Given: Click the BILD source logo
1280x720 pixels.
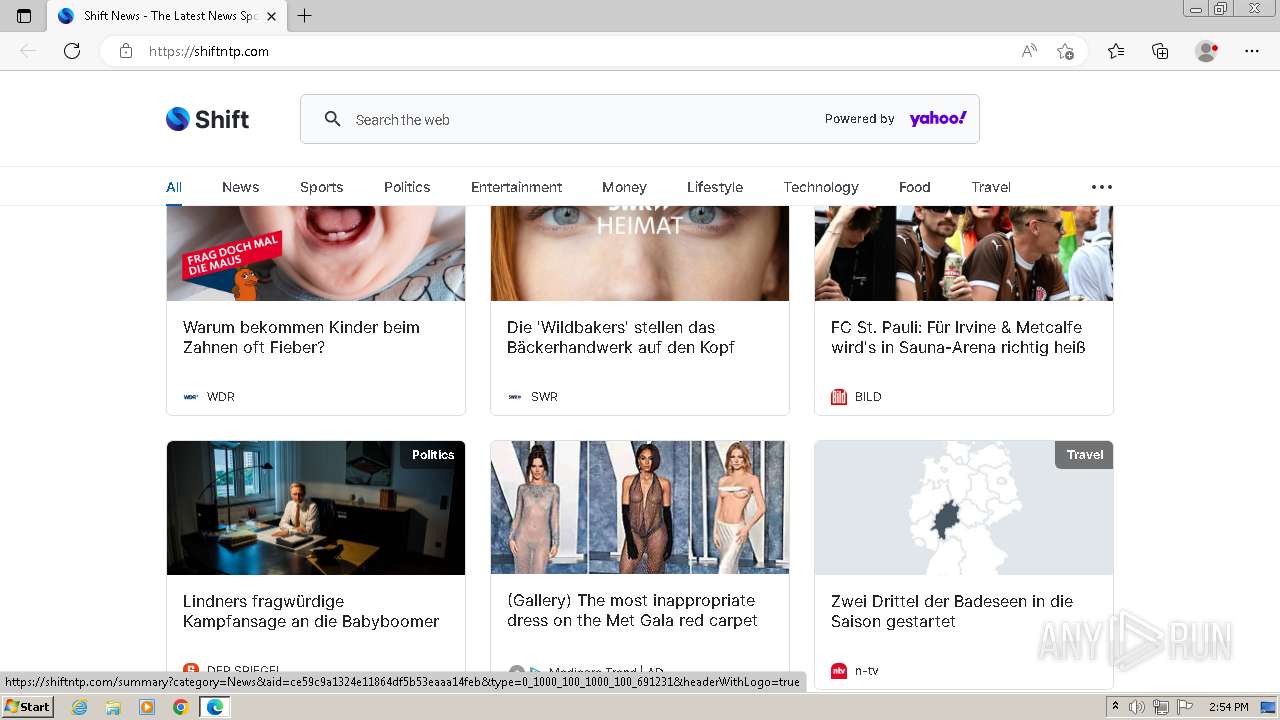Looking at the screenshot, I should [839, 397].
